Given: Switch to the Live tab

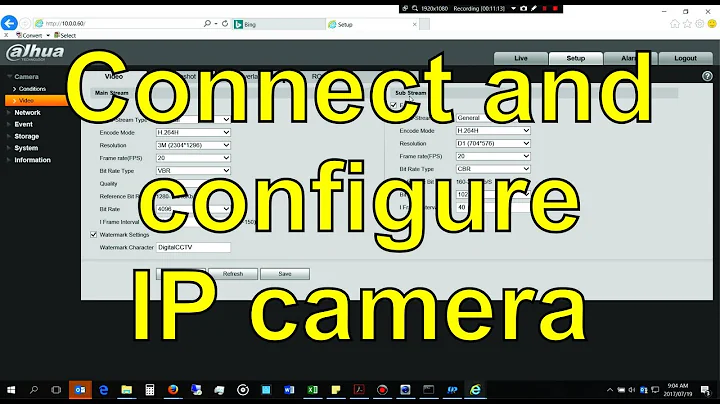Looking at the screenshot, I should pyautogui.click(x=521, y=58).
